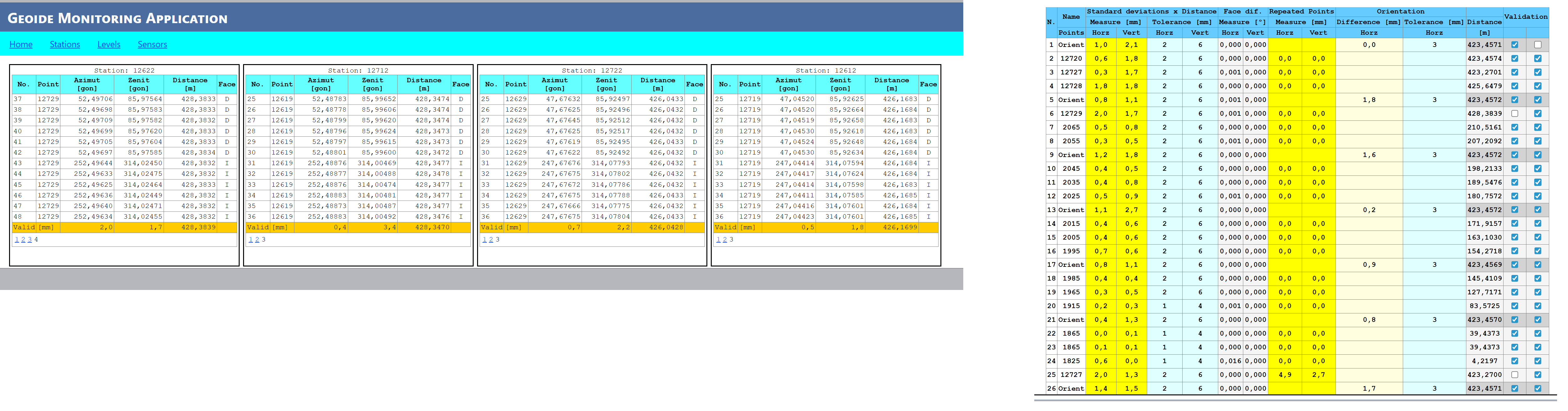
Task: Uncheck first validation box for point 1985
Action: (1515, 278)
